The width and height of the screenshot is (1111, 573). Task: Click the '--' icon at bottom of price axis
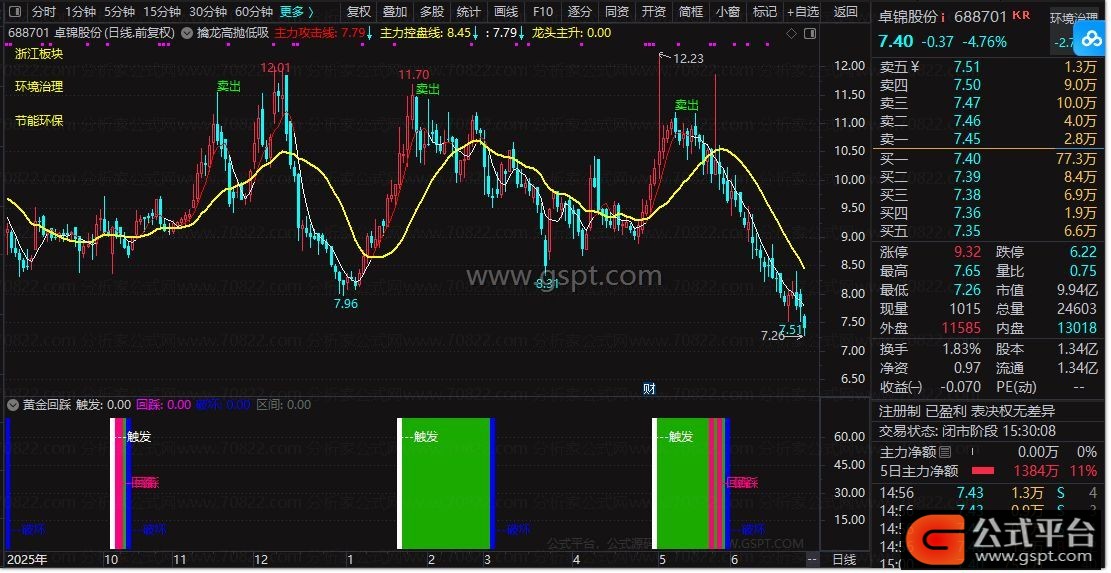(x=812, y=560)
